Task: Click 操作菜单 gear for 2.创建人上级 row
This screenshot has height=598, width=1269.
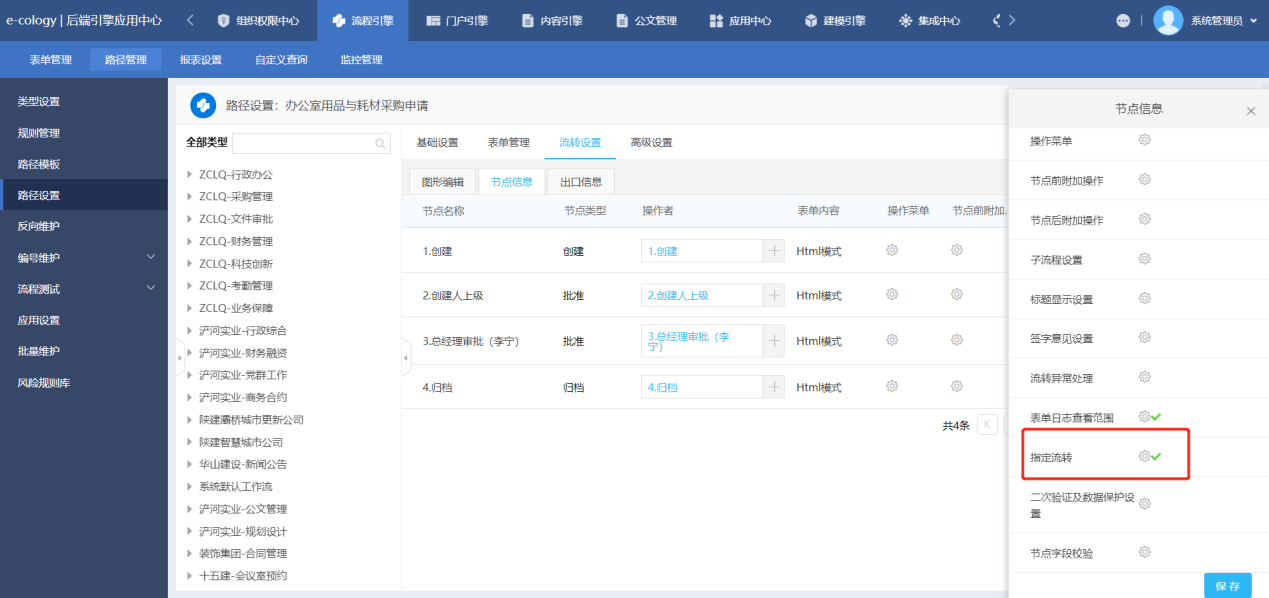Action: pos(892,295)
